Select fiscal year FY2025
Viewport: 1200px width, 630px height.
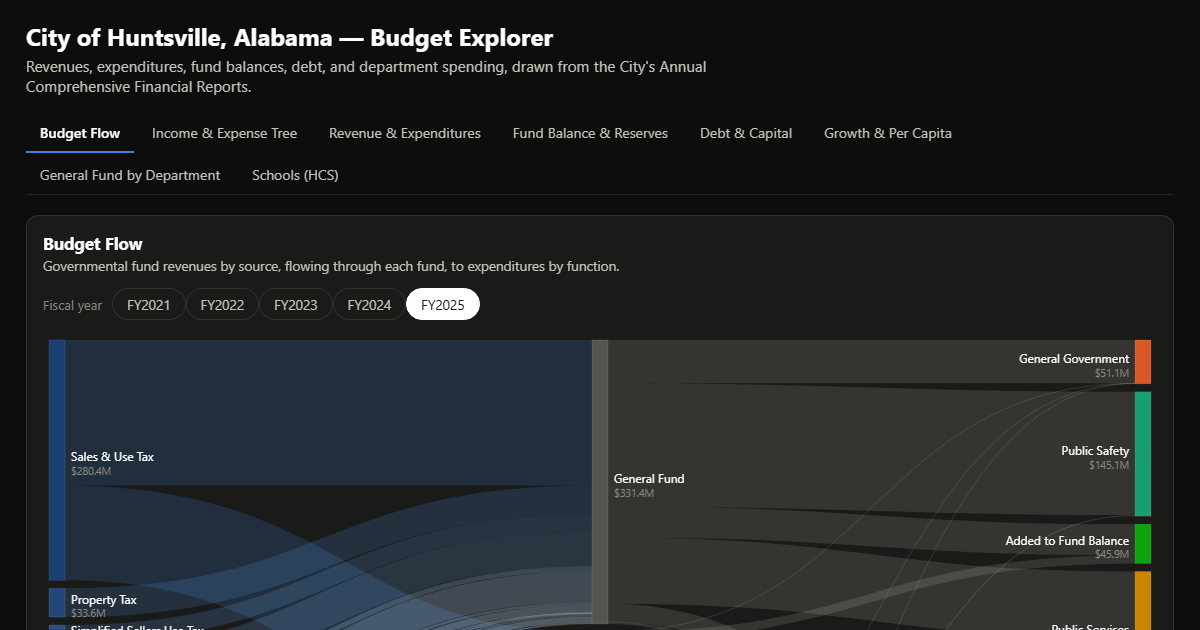click(x=443, y=305)
